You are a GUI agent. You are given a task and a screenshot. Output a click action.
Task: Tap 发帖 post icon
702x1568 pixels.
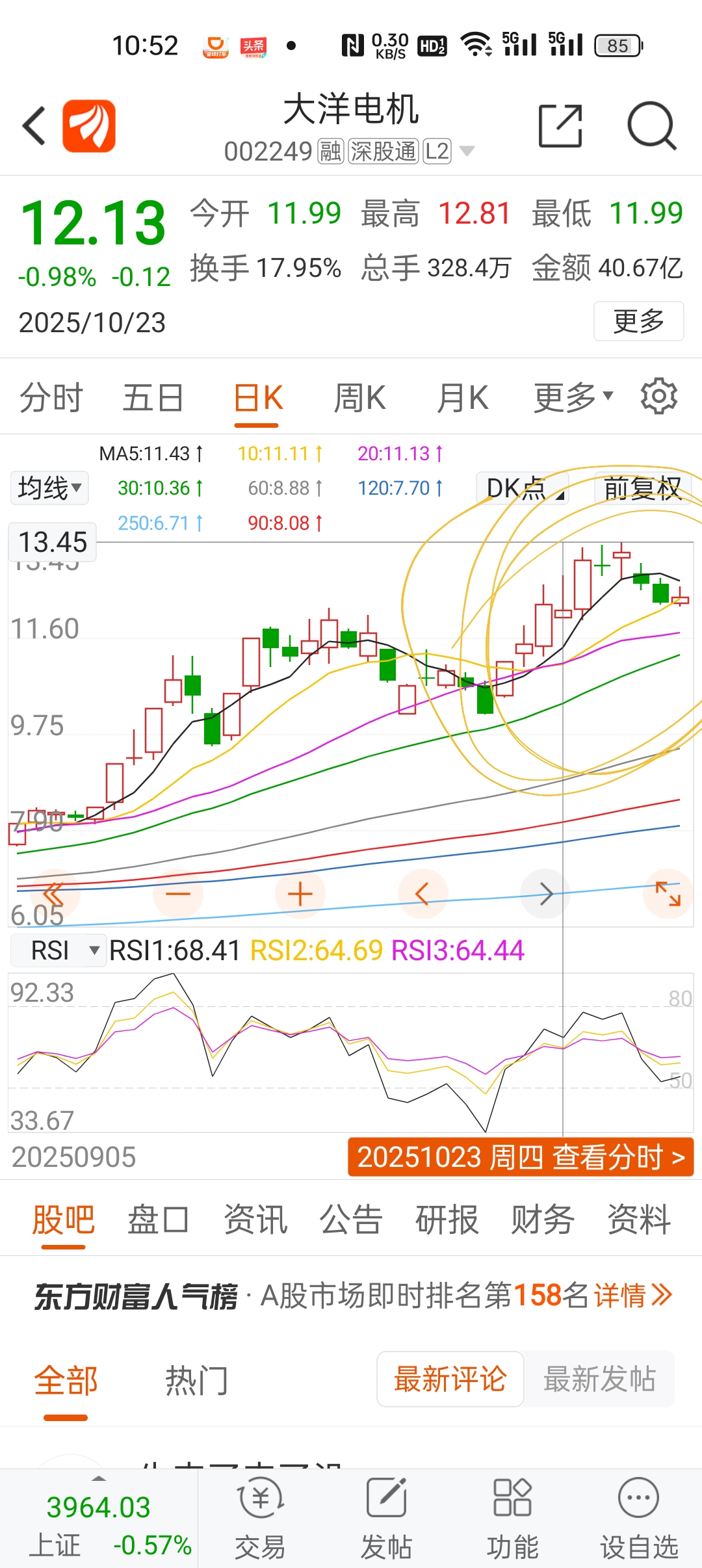click(386, 1519)
